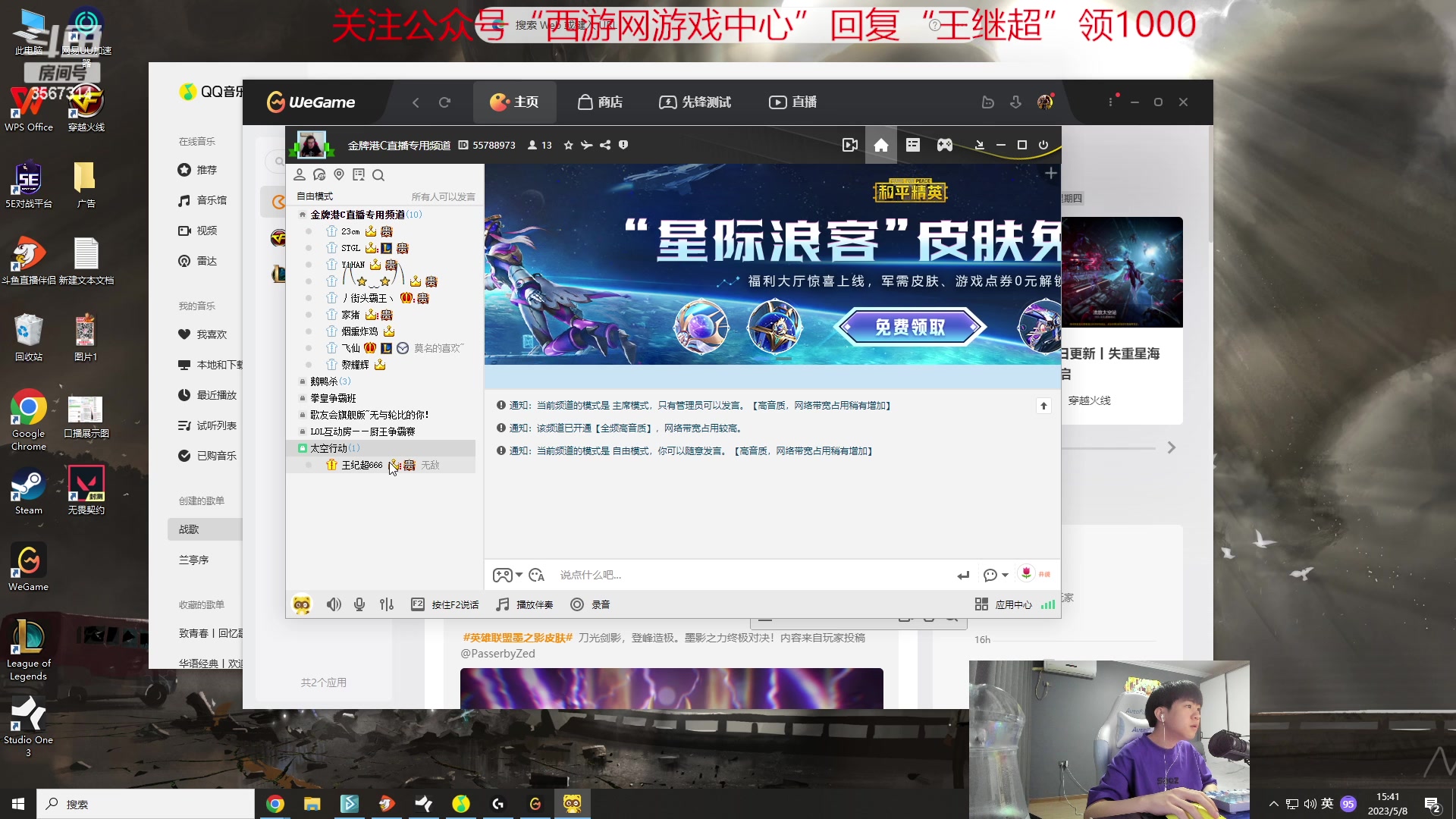The height and width of the screenshot is (819, 1456).
Task: Open the speech bubble dropdown
Action: pos(995,575)
